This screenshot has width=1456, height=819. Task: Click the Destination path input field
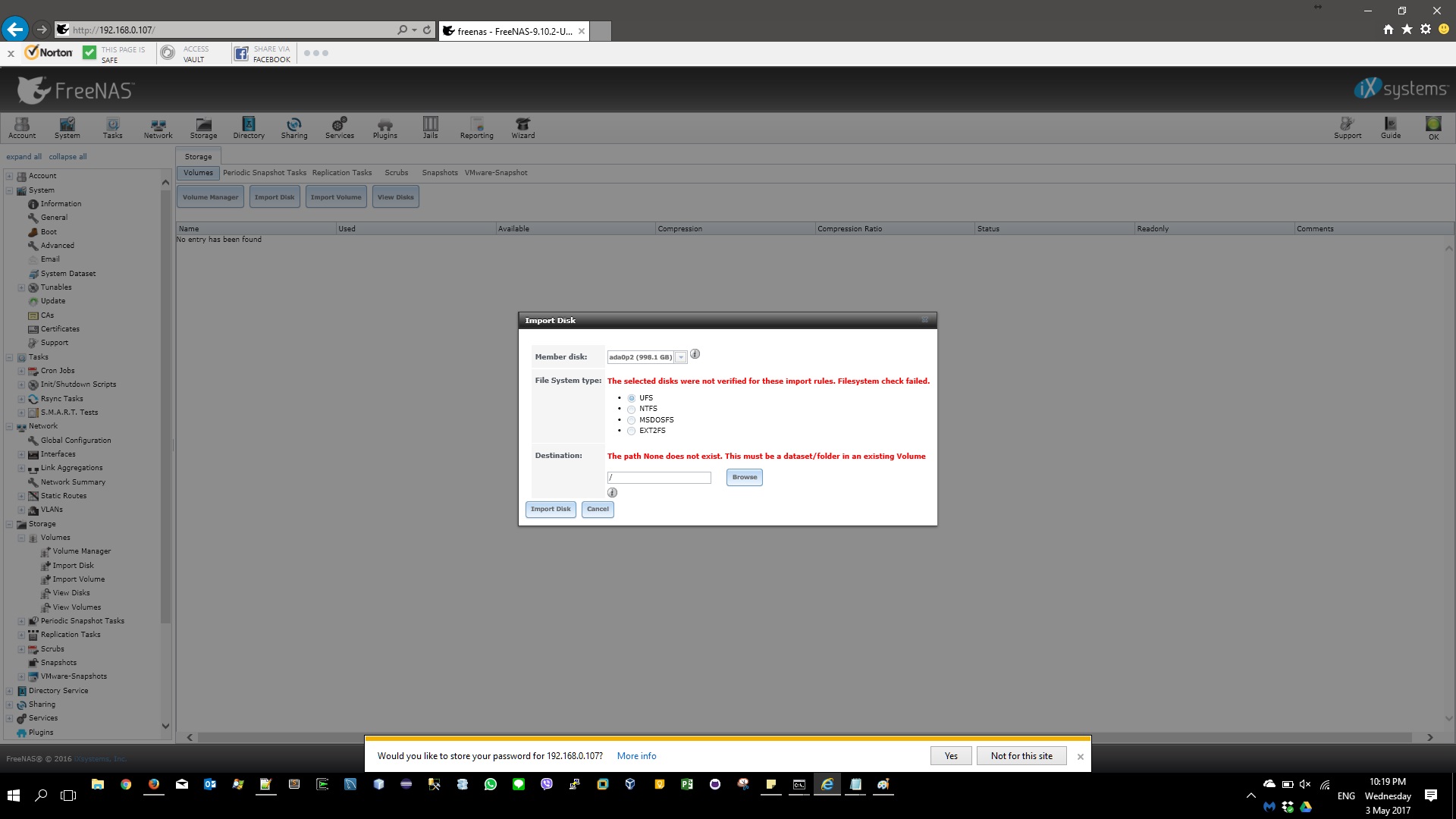coord(658,478)
